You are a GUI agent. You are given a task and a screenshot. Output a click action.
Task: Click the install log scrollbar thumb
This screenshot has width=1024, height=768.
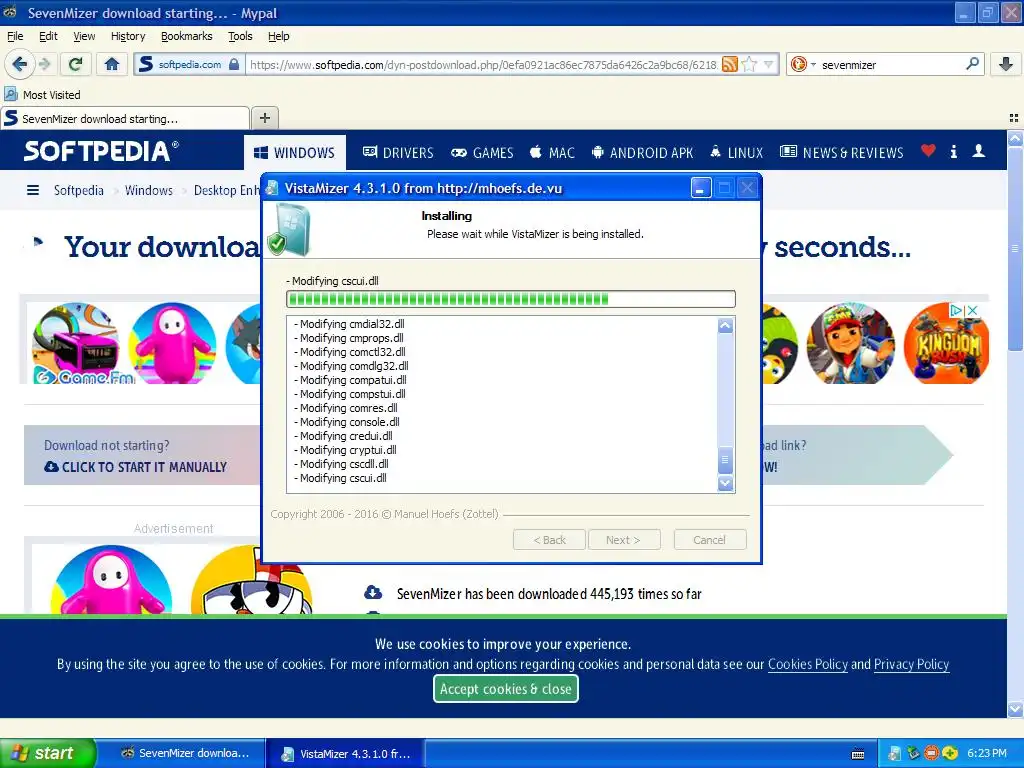[725, 460]
